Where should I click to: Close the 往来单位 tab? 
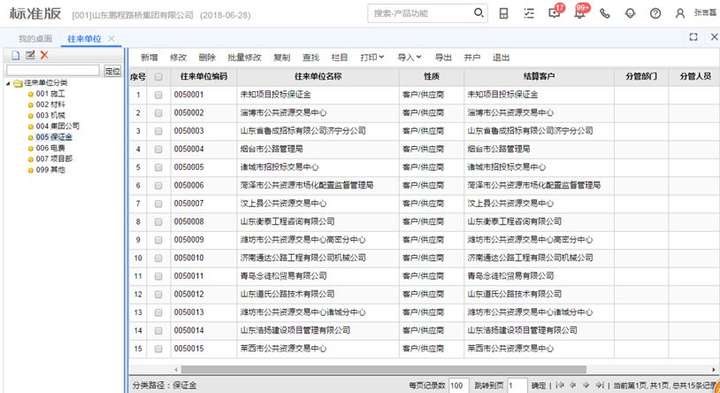(x=111, y=39)
